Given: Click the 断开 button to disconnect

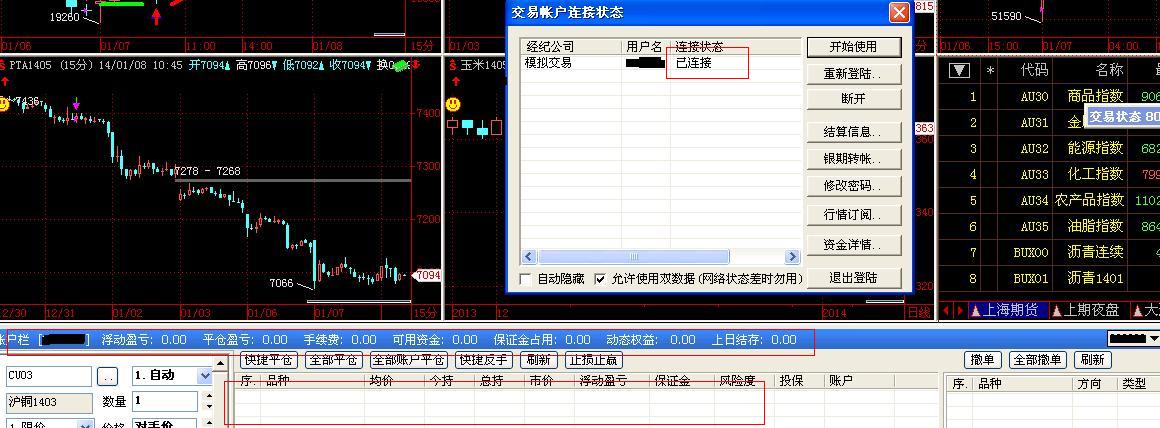Looking at the screenshot, I should pyautogui.click(x=854, y=98).
